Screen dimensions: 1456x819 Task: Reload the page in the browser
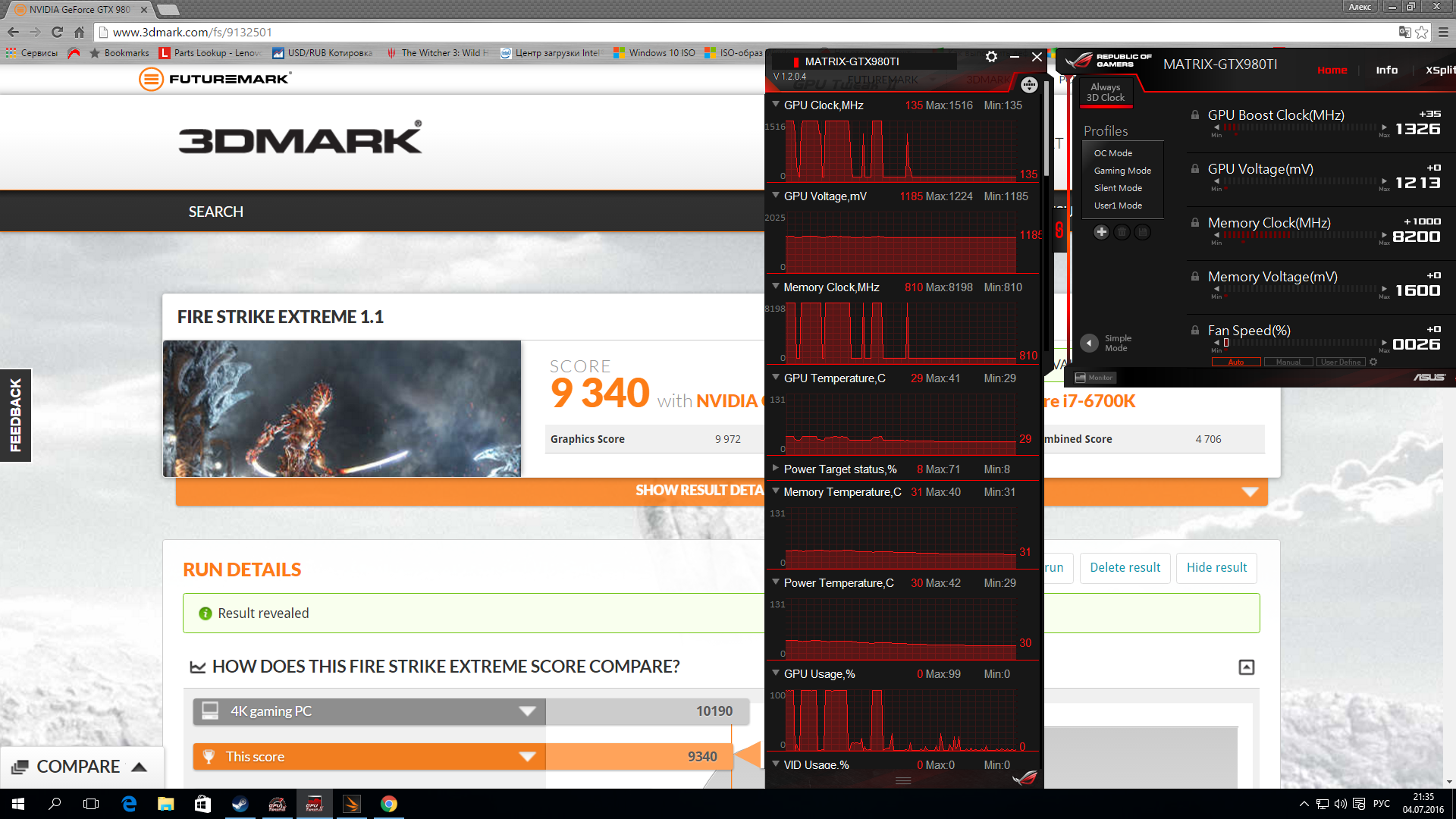[57, 32]
